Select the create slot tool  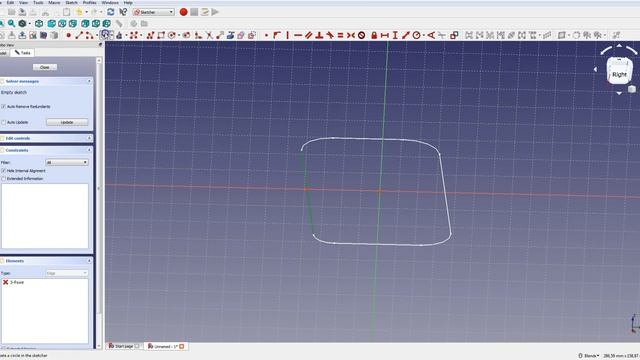187,36
